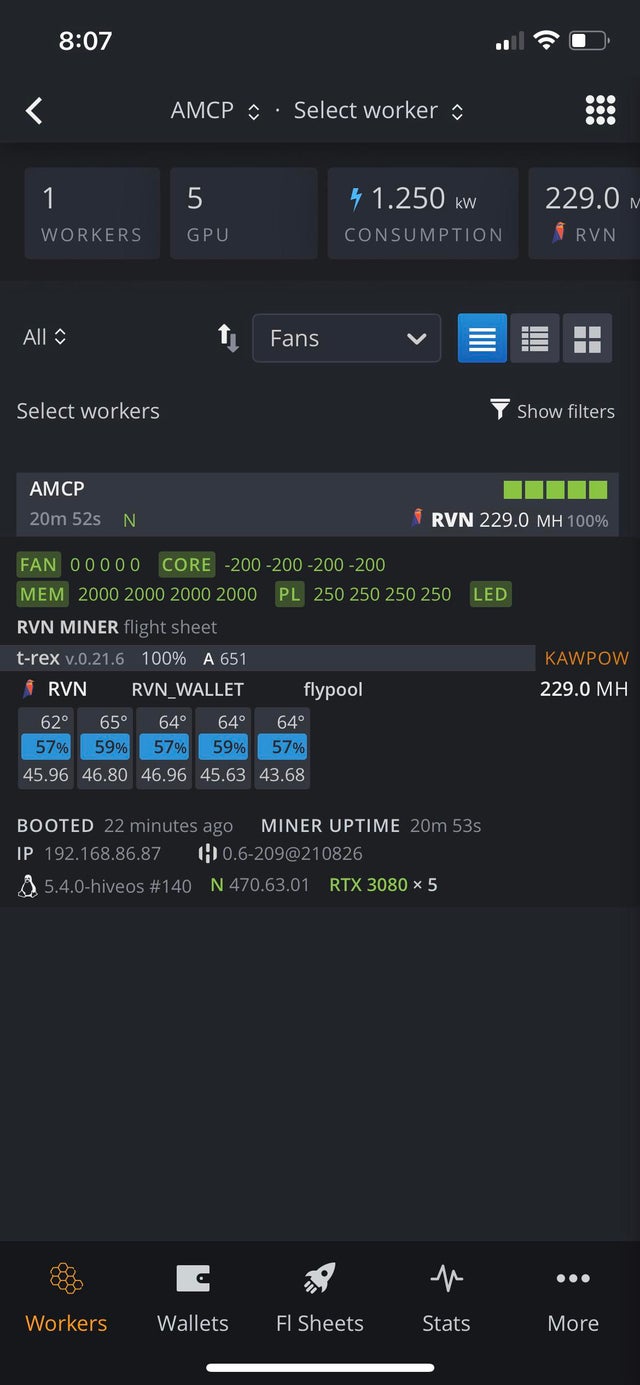Tap the RVN_WALLET text
This screenshot has height=1385, width=640.
pyautogui.click(x=187, y=689)
